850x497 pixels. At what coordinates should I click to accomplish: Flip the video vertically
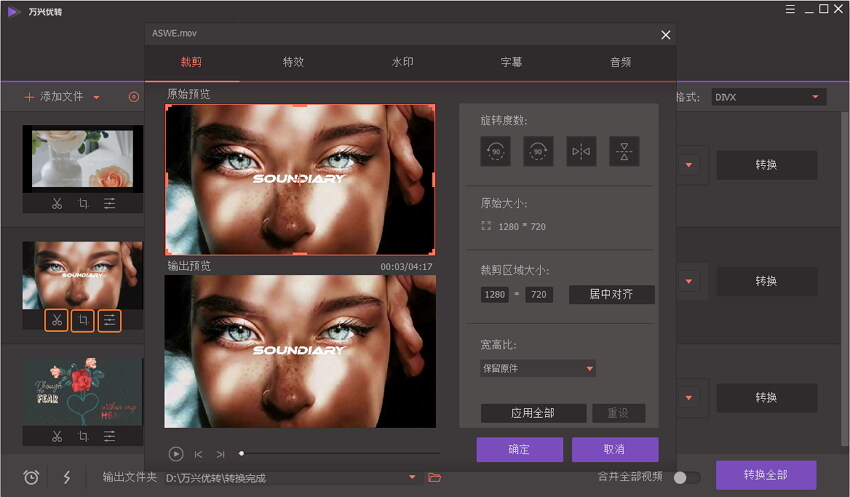[624, 151]
